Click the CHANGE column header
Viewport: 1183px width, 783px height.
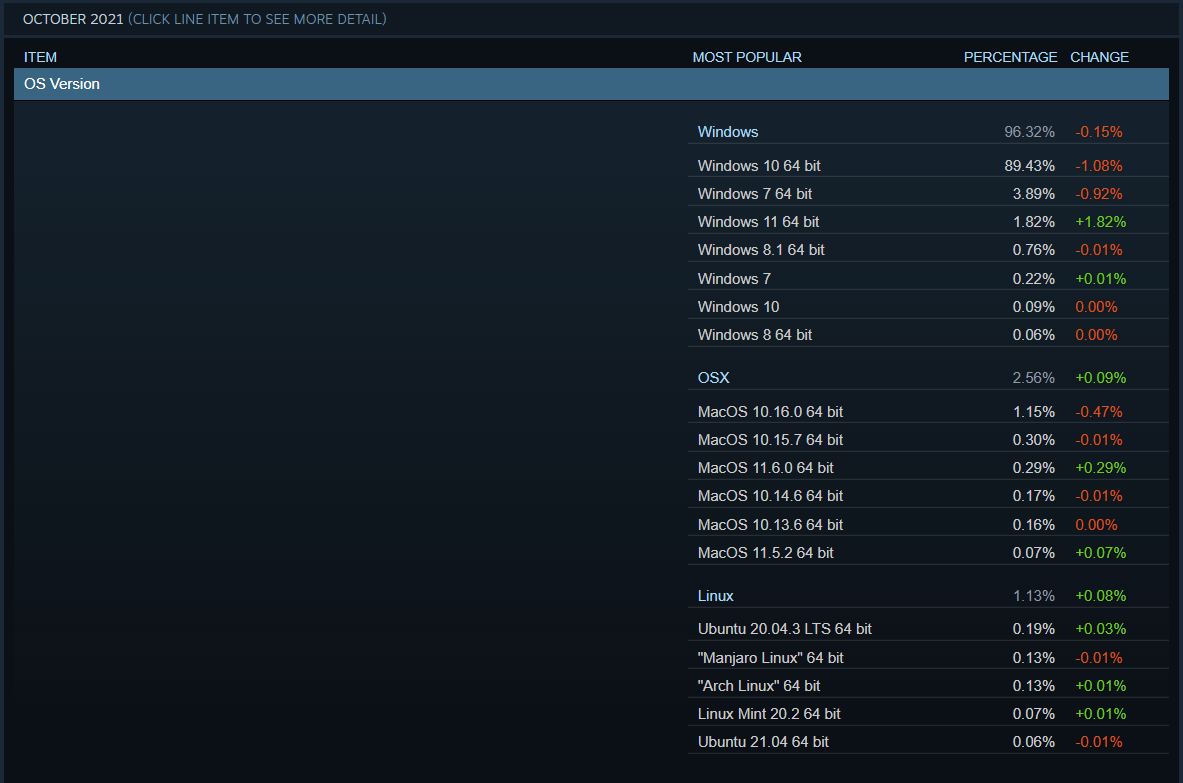click(1099, 57)
